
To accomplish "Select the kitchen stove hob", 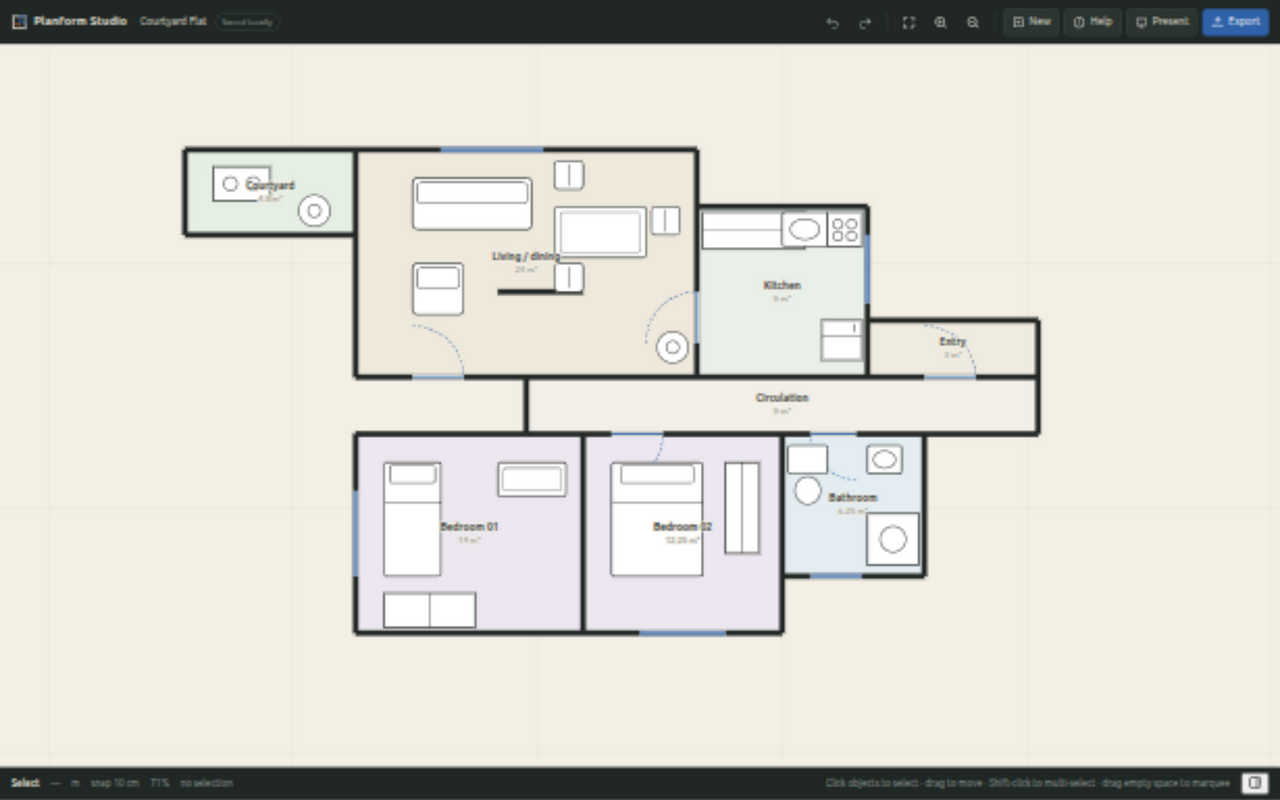I will click(x=845, y=229).
